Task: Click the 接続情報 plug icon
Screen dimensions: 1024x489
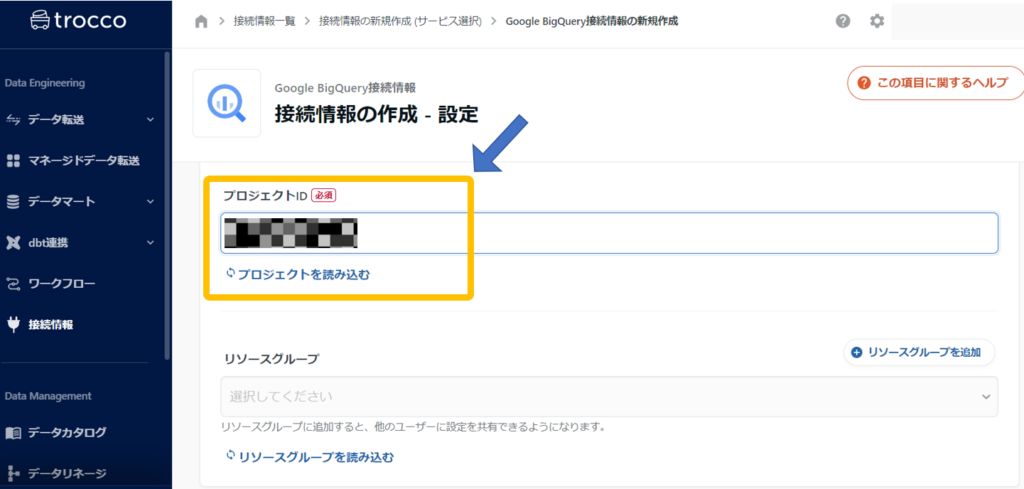Action: pyautogui.click(x=13, y=324)
